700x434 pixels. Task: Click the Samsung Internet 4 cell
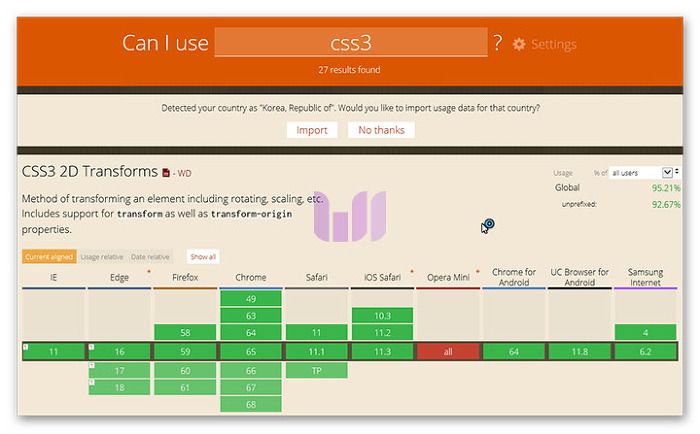pyautogui.click(x=646, y=333)
